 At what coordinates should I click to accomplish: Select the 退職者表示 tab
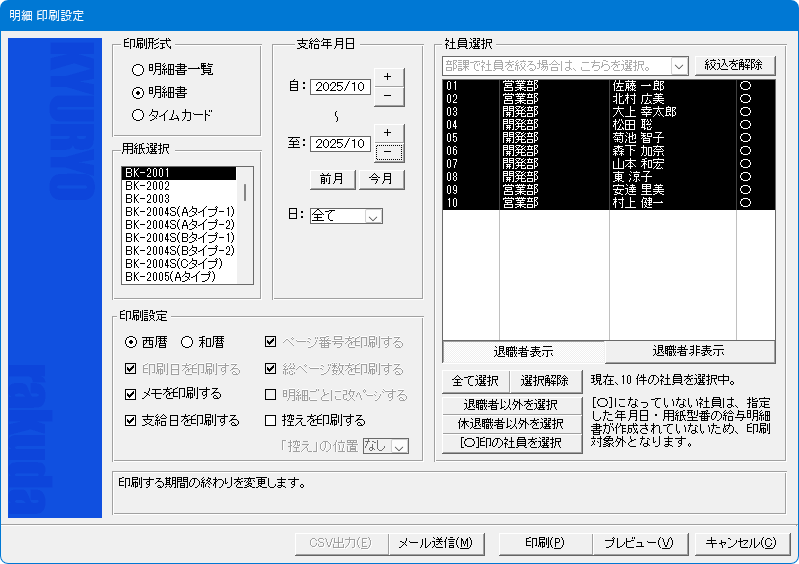tap(523, 352)
